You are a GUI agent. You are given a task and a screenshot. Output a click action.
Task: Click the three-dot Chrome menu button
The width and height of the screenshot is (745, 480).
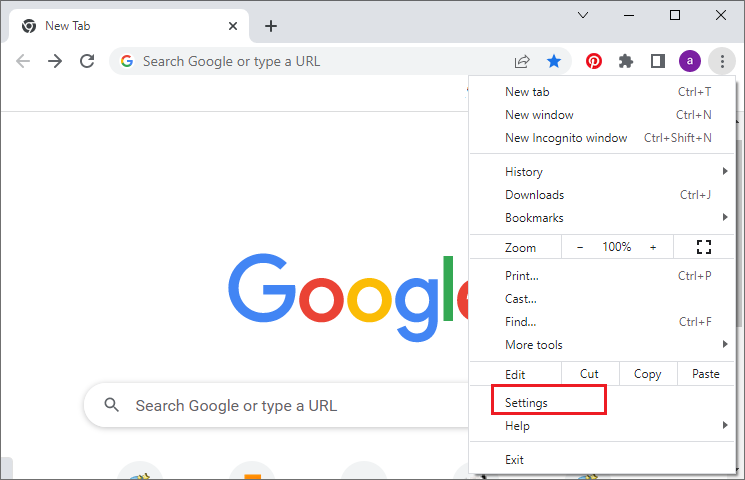pyautogui.click(x=722, y=61)
